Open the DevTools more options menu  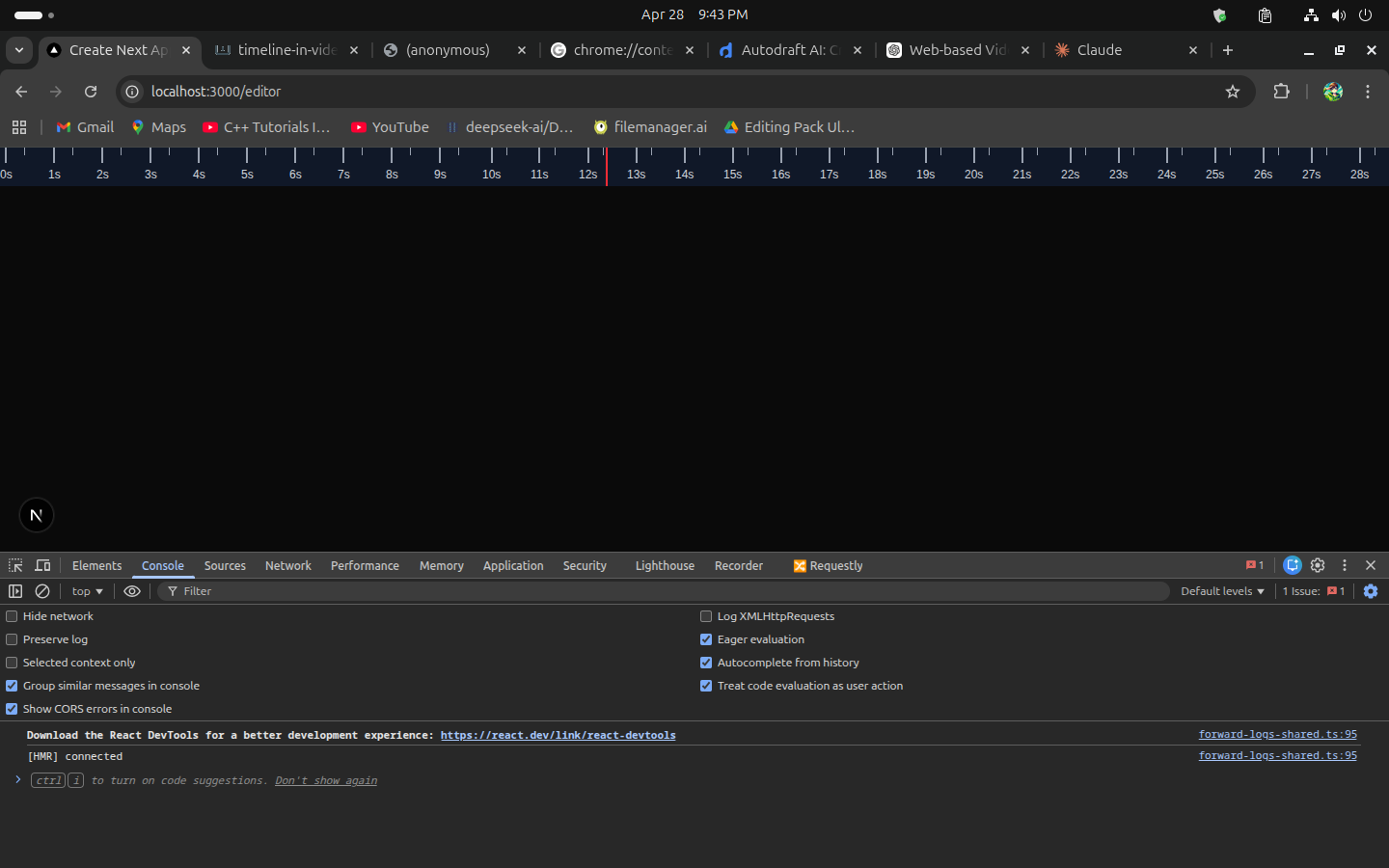[1345, 566]
